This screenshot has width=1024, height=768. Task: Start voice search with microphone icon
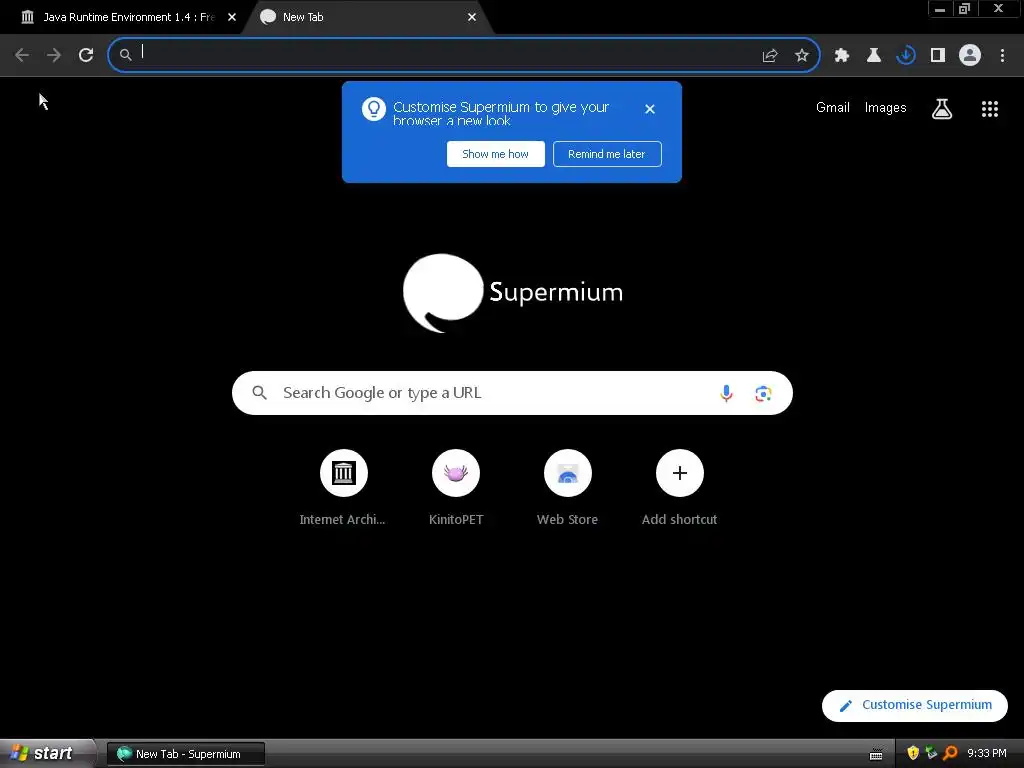tap(726, 393)
